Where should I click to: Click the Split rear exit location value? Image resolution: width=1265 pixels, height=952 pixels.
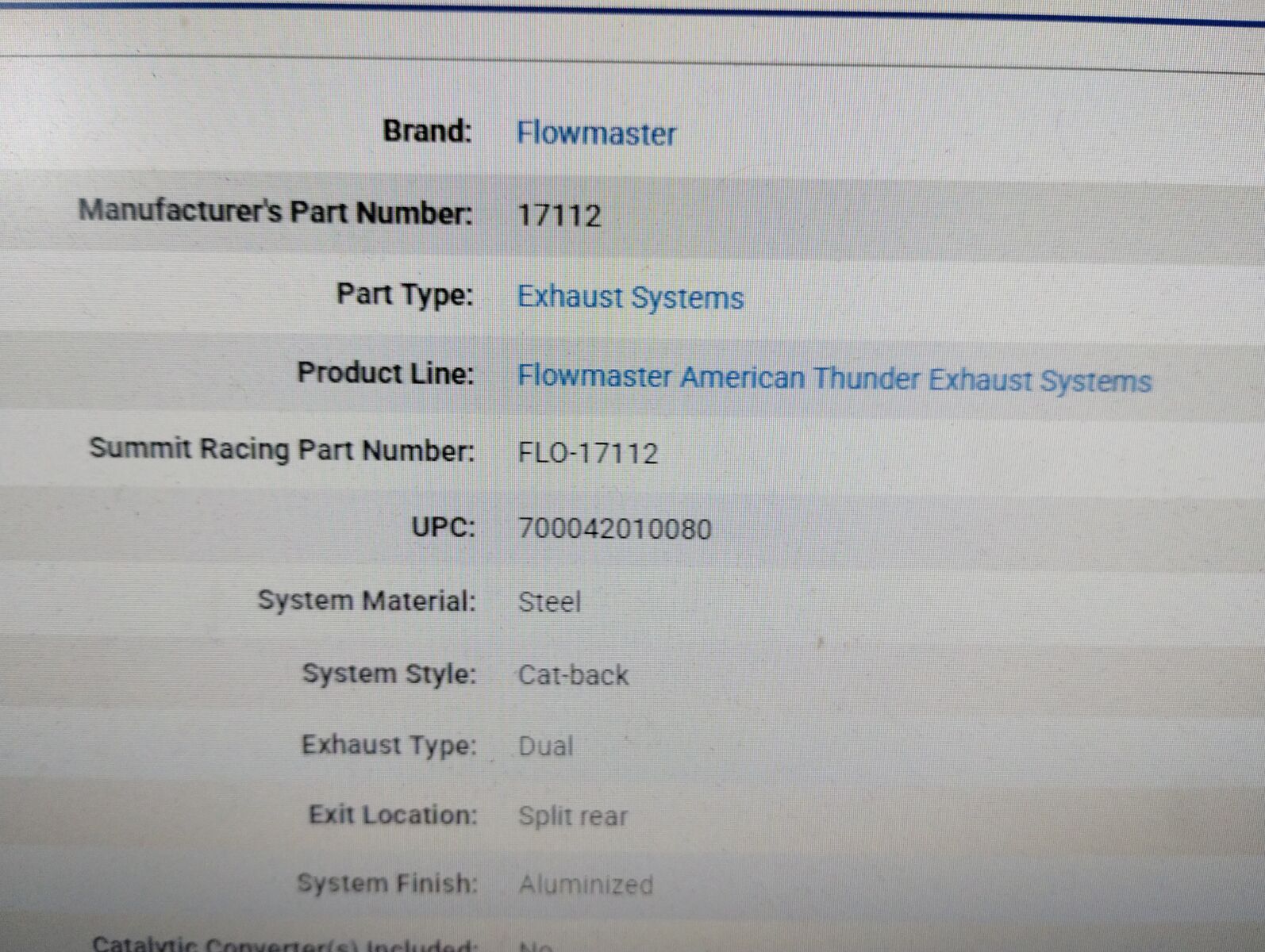click(x=572, y=816)
